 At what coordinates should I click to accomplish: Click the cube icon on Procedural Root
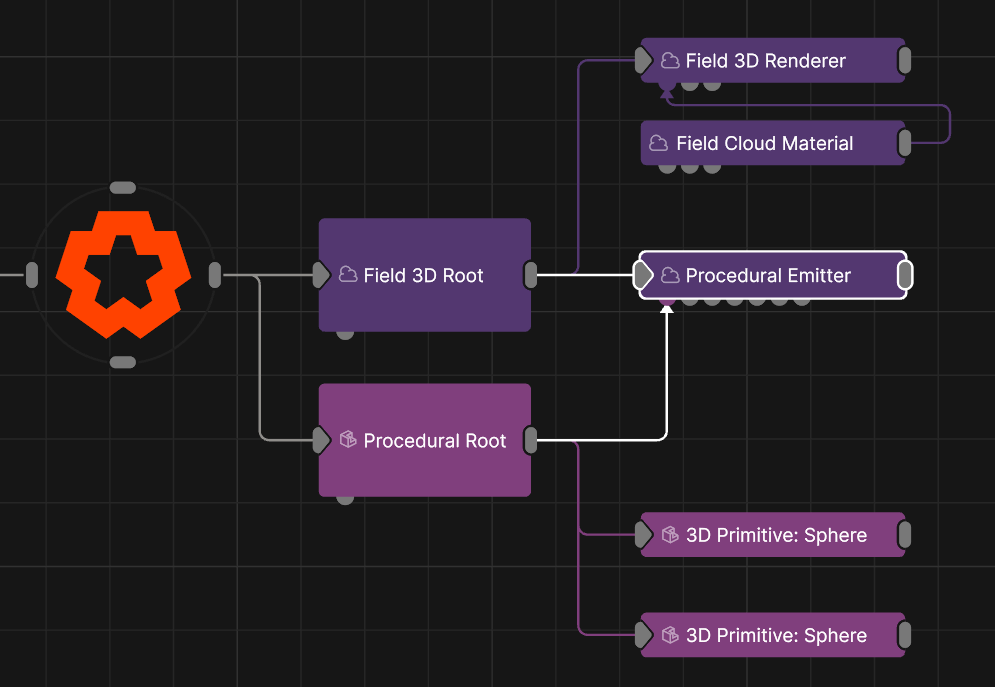(x=348, y=440)
